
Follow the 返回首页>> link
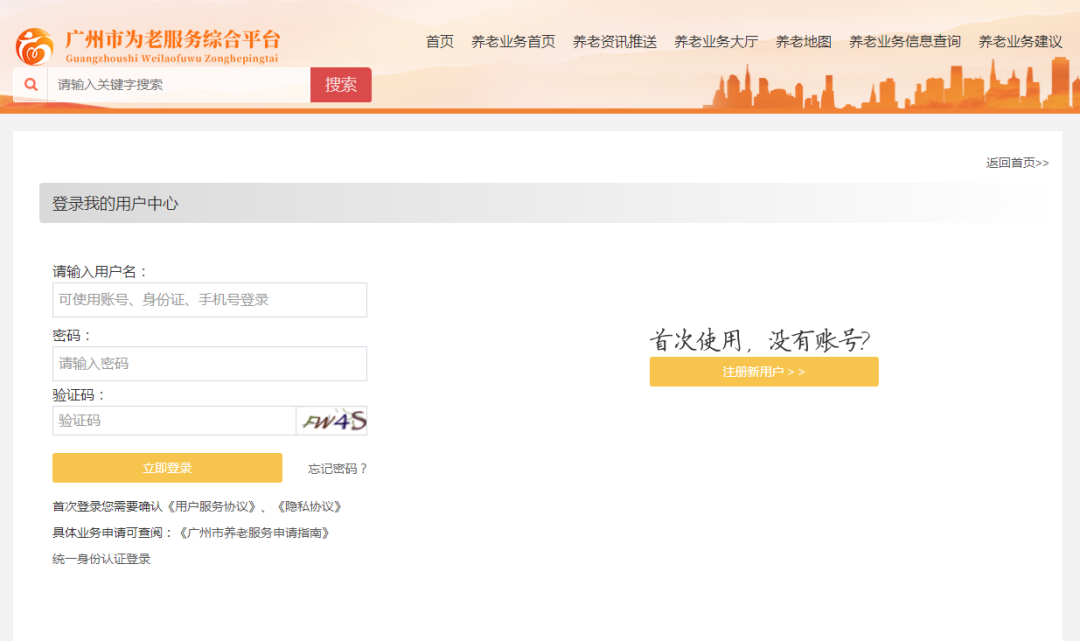coord(1017,162)
